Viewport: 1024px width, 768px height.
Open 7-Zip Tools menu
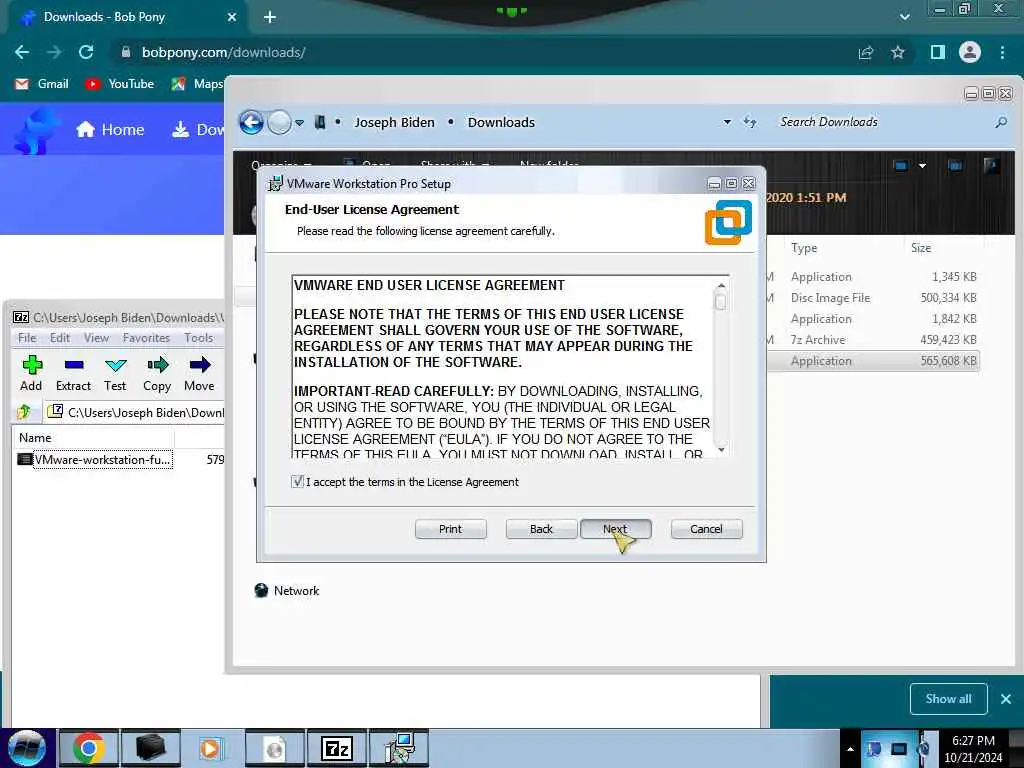pos(199,338)
